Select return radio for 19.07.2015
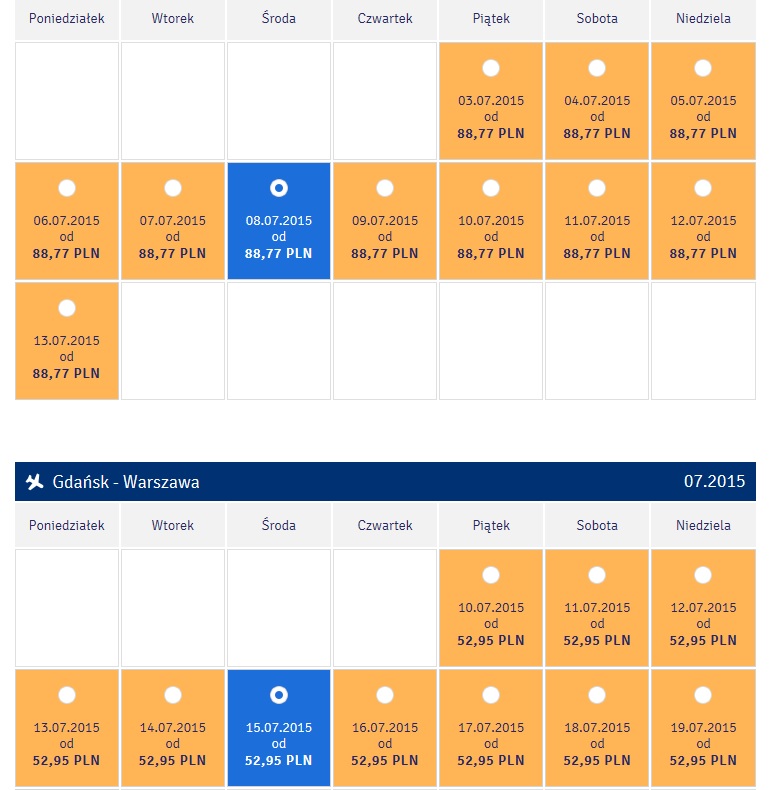 tap(703, 695)
